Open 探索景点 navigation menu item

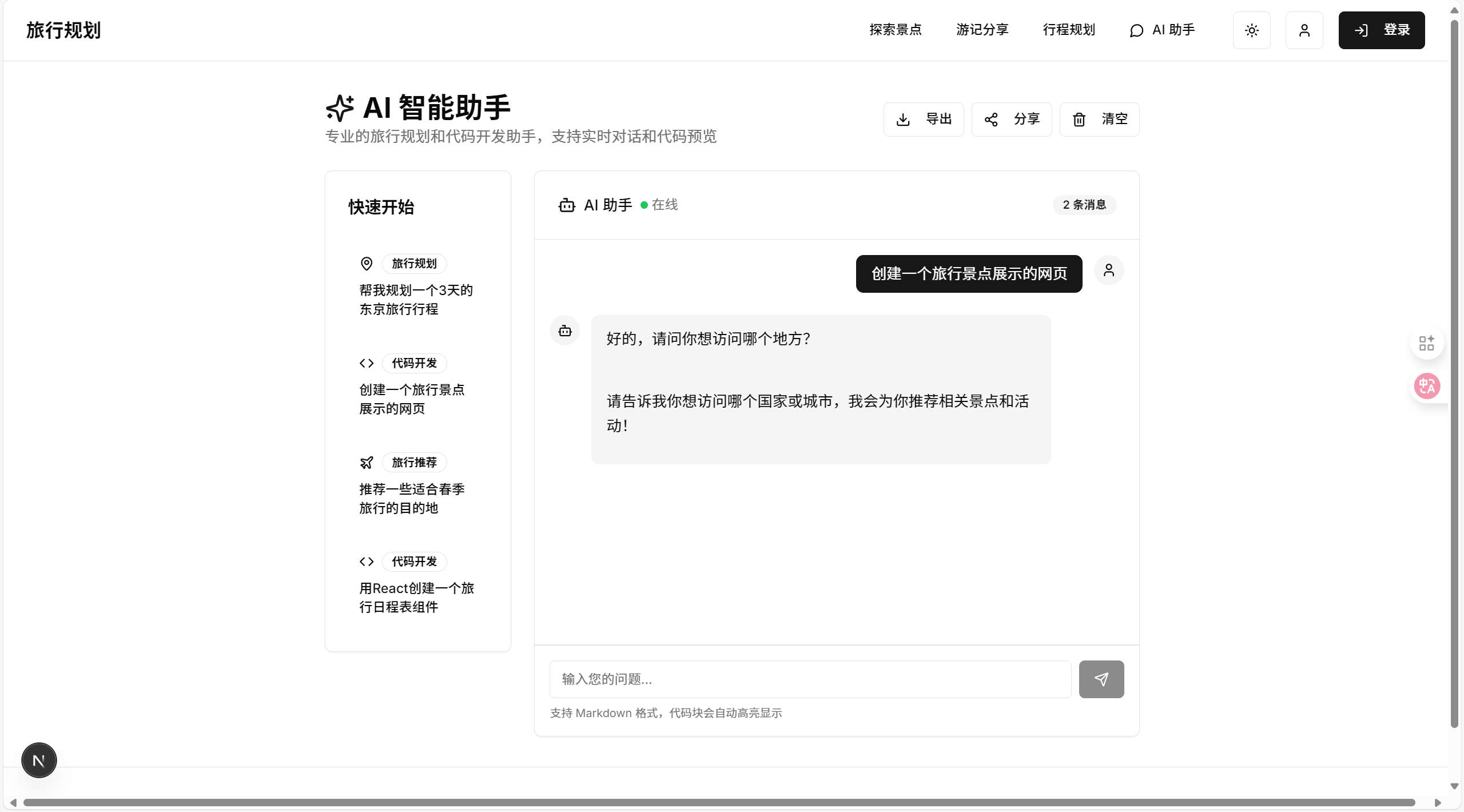click(895, 30)
